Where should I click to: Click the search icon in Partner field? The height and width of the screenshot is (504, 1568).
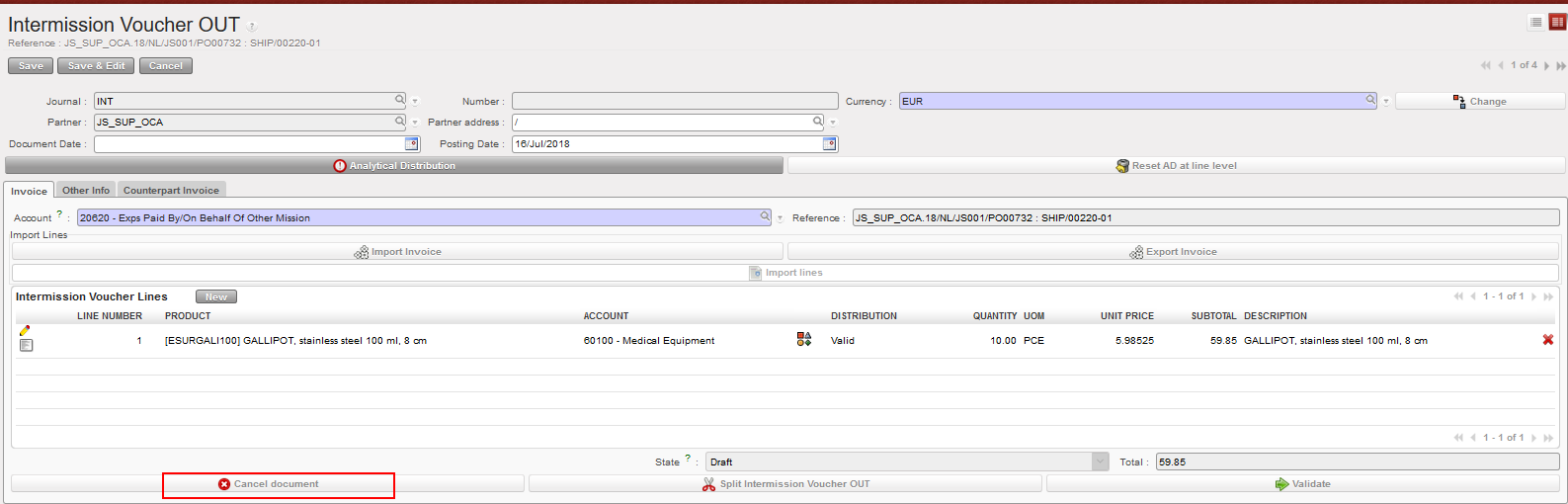pos(400,121)
